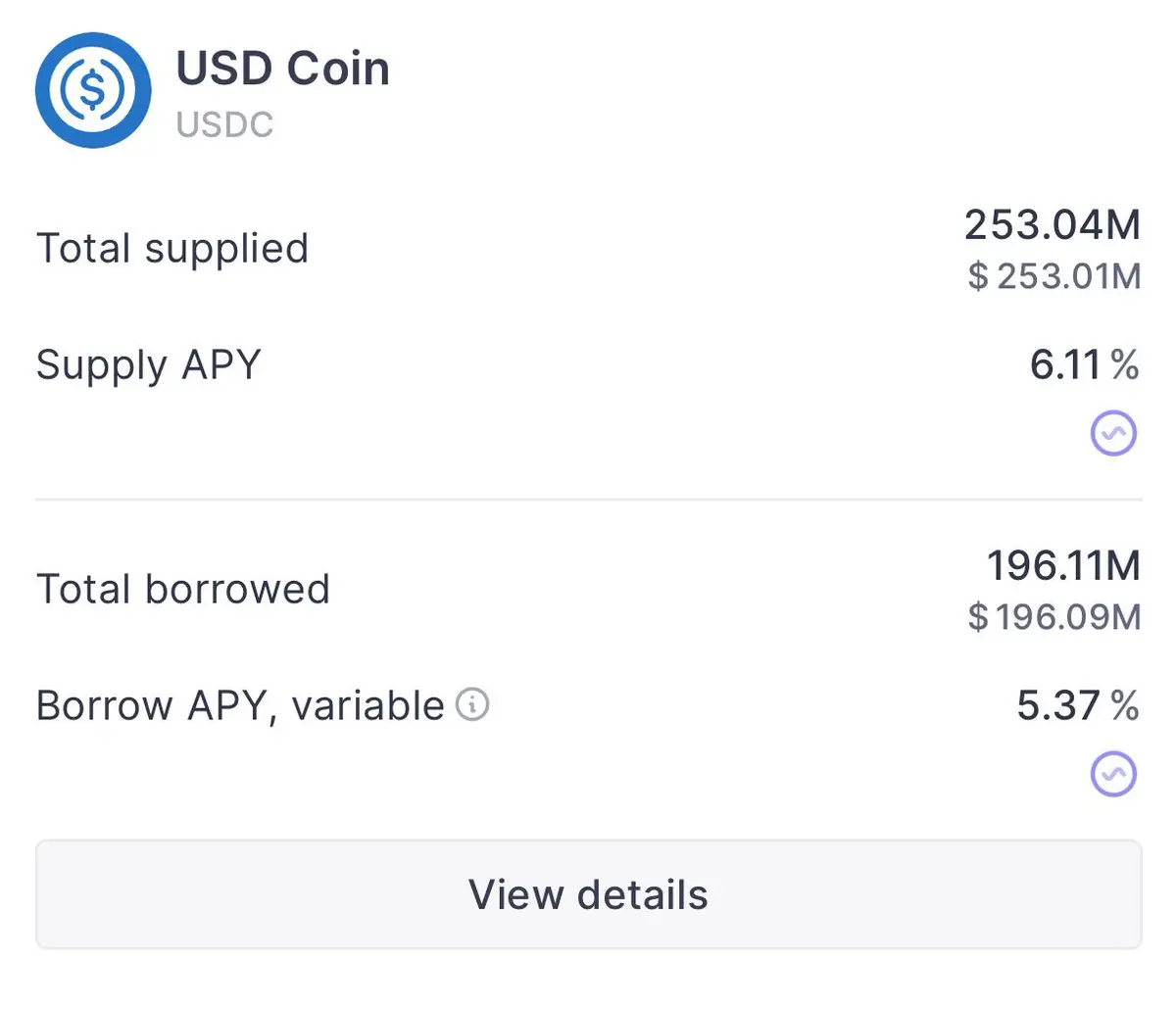Show info tooltip for Borrow APY, variable
The width and height of the screenshot is (1176, 1009).
(x=472, y=704)
